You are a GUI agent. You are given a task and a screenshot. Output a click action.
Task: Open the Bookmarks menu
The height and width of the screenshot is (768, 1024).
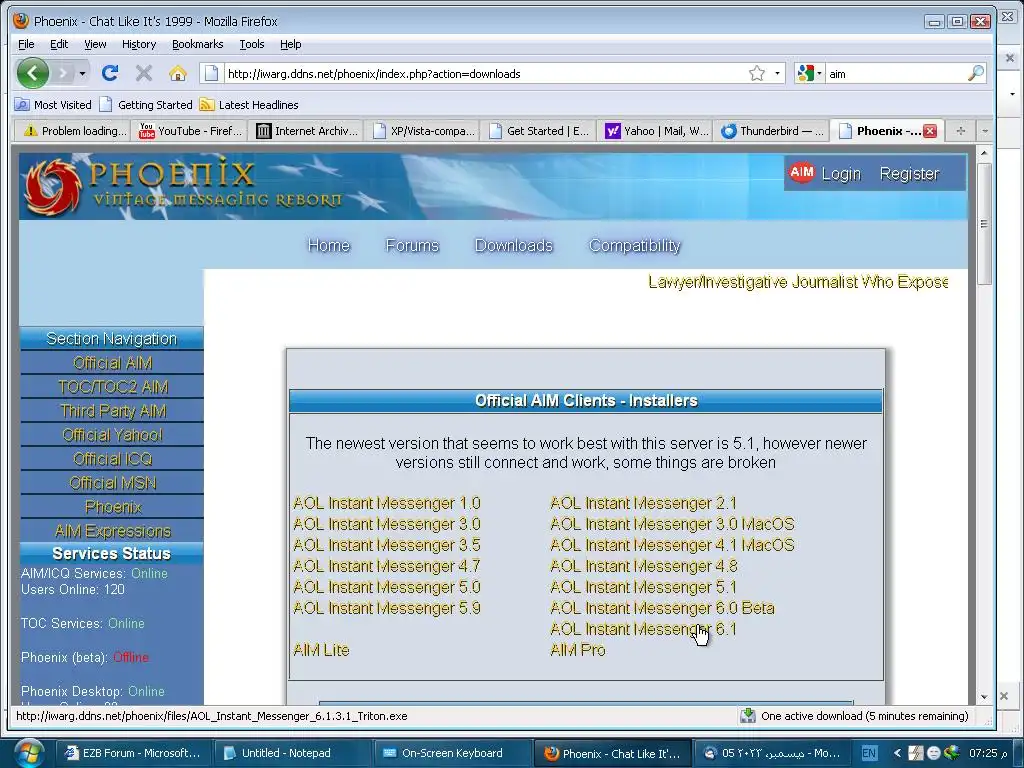pyautogui.click(x=197, y=44)
